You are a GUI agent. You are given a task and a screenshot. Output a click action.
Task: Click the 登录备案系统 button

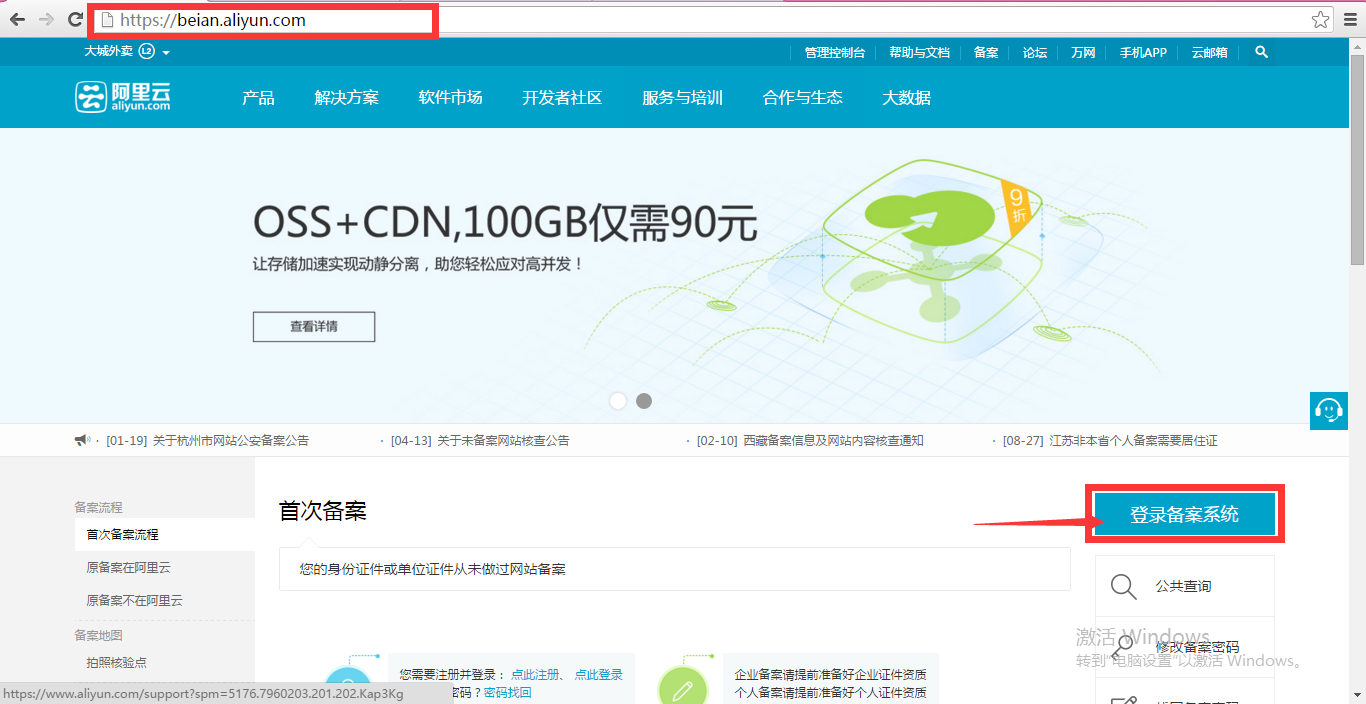point(1184,514)
